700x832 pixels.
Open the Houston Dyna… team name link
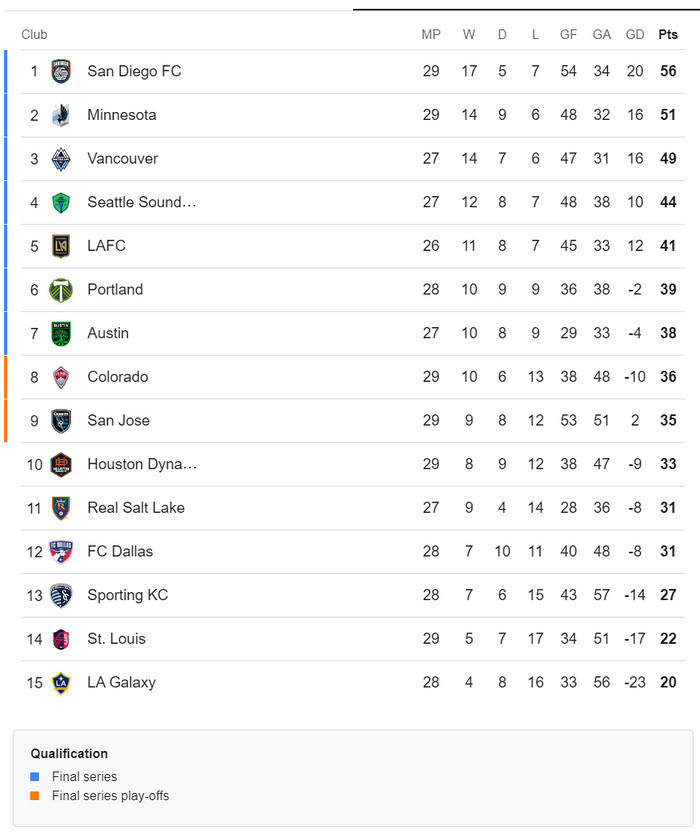click(x=142, y=464)
